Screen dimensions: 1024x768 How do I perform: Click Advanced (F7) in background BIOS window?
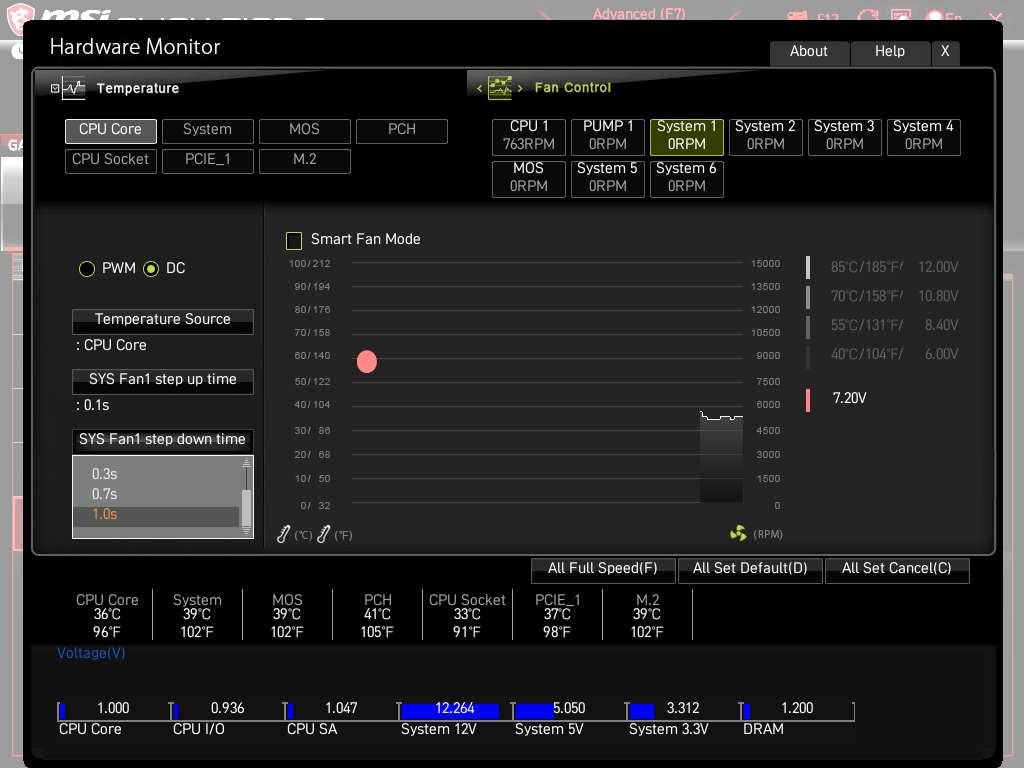tap(639, 14)
